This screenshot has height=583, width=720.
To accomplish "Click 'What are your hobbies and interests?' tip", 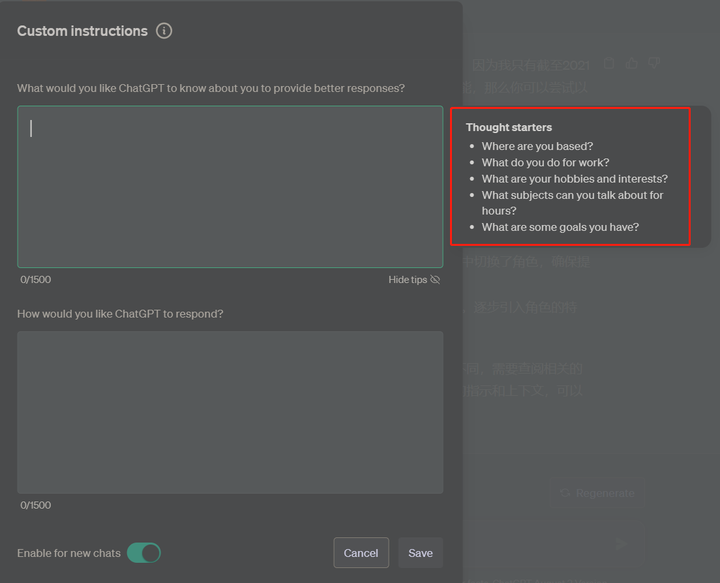I will pyautogui.click(x=574, y=179).
